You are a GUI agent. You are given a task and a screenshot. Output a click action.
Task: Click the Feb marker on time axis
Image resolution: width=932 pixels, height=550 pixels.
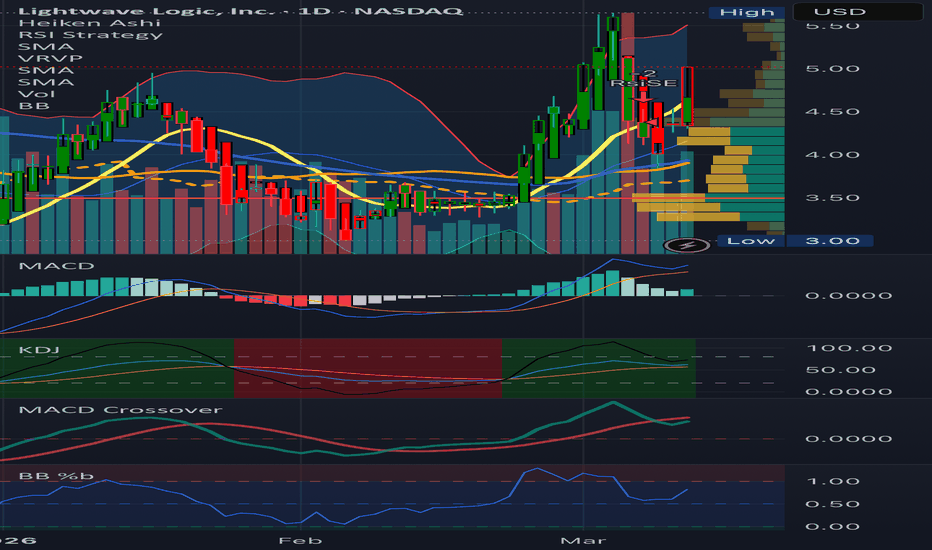(x=300, y=540)
